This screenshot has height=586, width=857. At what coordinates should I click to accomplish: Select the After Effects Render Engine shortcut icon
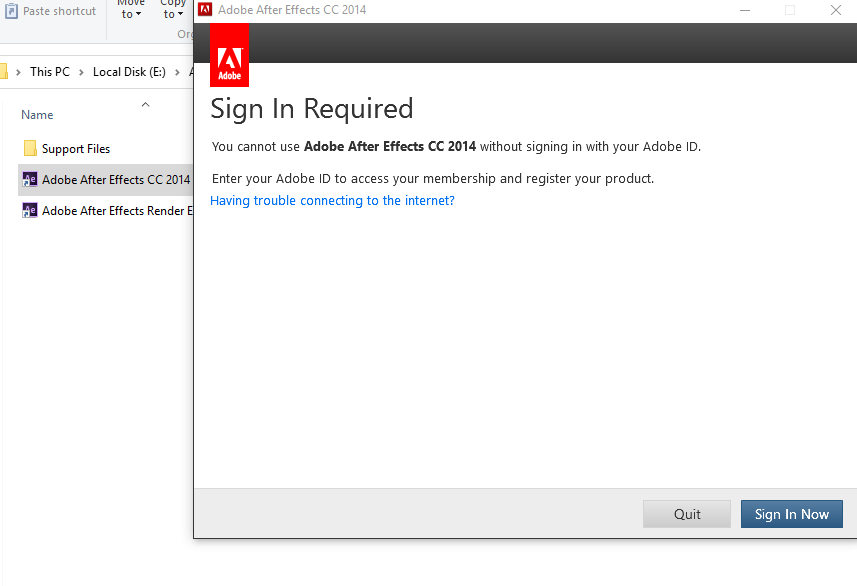(x=30, y=210)
